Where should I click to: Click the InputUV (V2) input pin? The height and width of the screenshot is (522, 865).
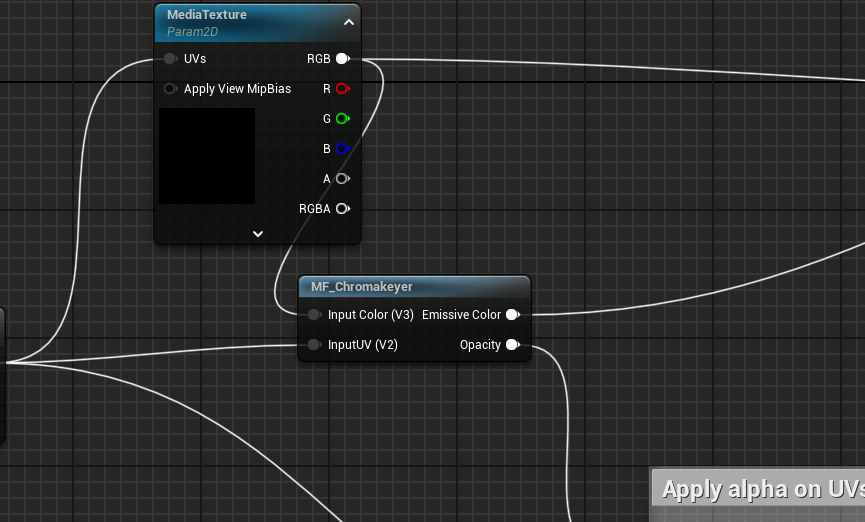314,344
